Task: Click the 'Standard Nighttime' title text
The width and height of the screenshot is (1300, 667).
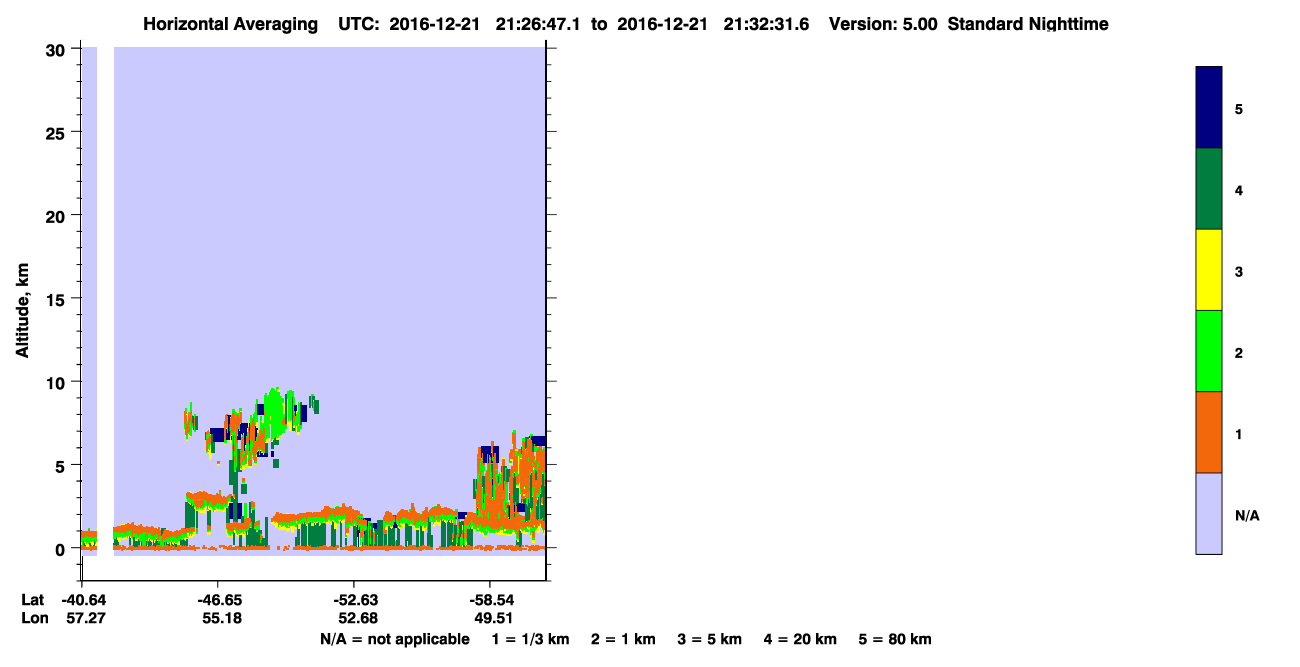Action: tap(1028, 24)
